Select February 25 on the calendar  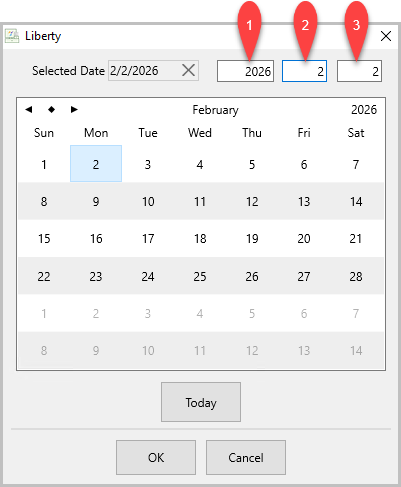(x=200, y=276)
